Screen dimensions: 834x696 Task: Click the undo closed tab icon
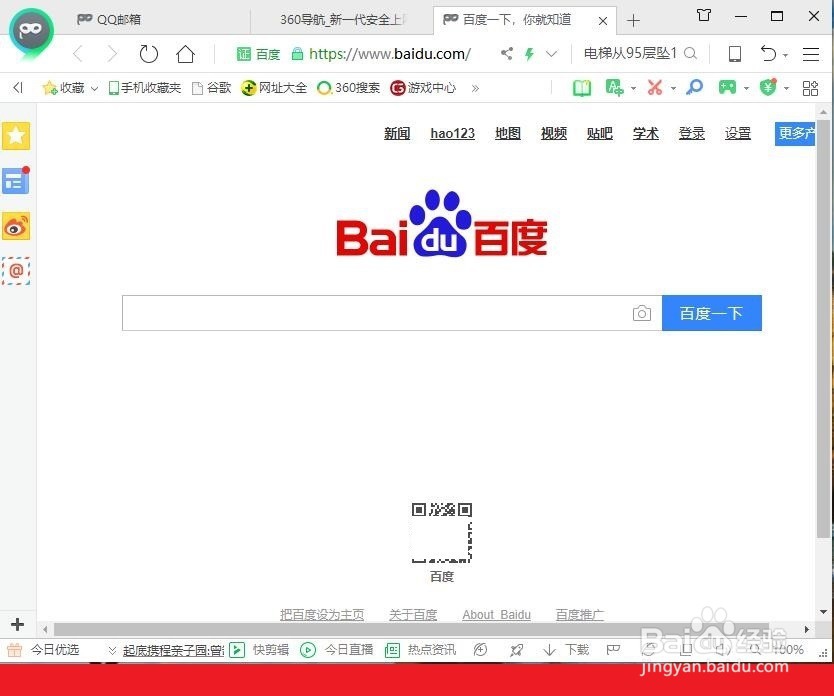[x=768, y=54]
